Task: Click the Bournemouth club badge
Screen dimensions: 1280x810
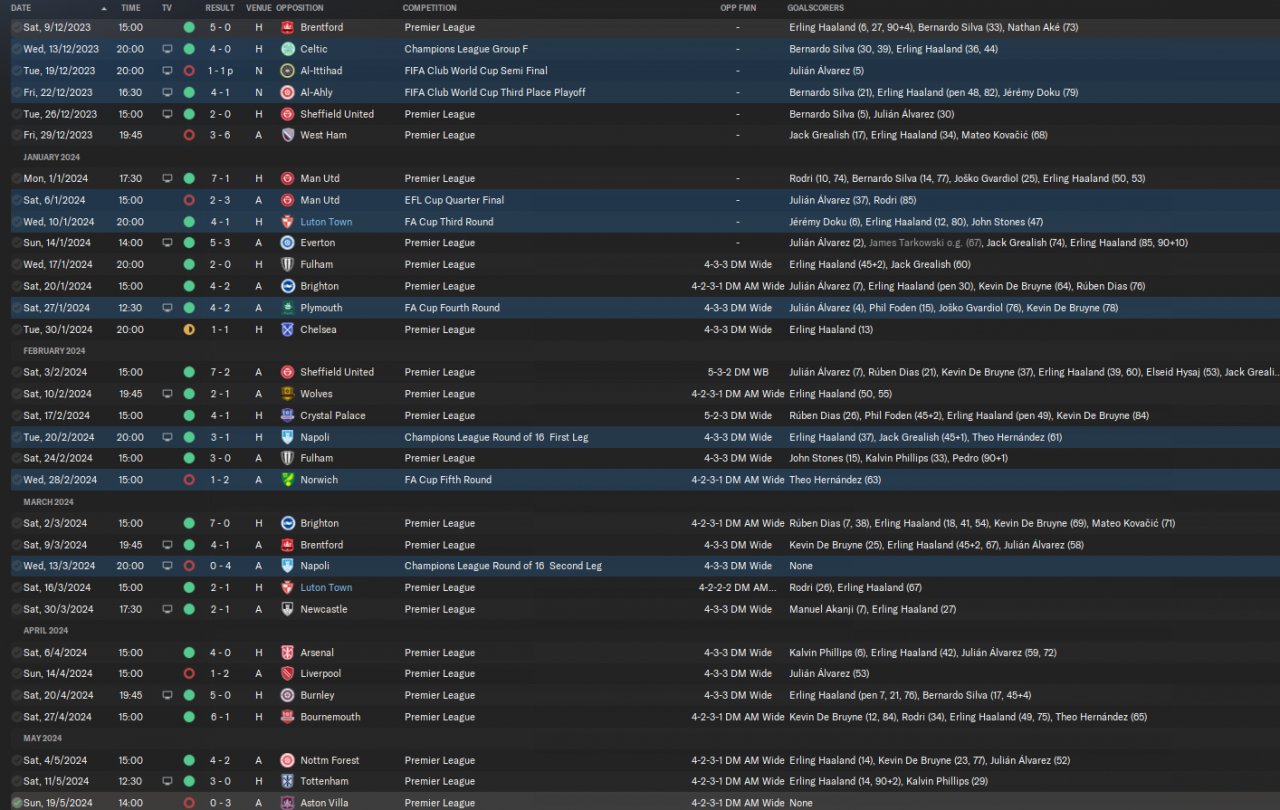Action: coord(287,717)
